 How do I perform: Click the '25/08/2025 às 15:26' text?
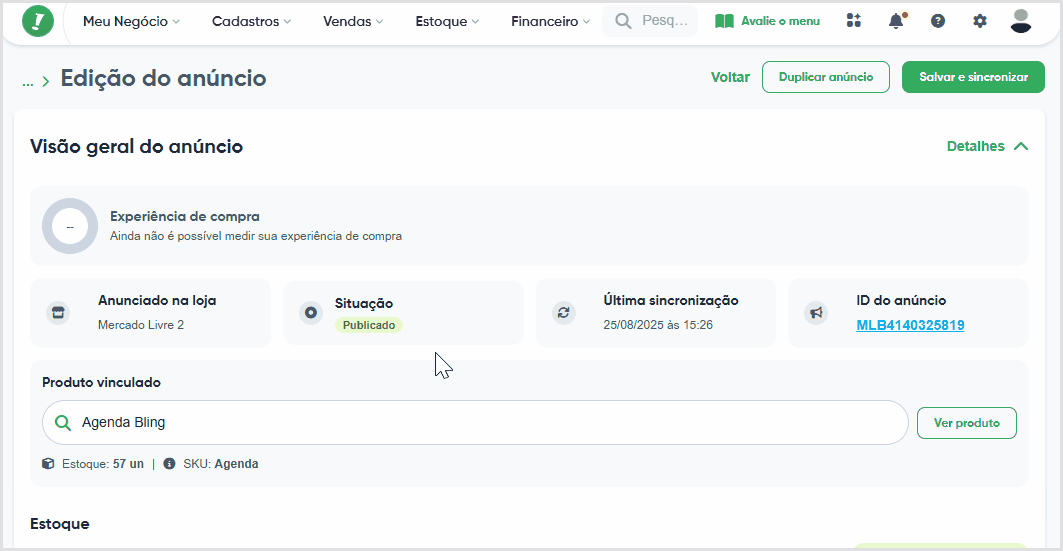[x=658, y=325]
